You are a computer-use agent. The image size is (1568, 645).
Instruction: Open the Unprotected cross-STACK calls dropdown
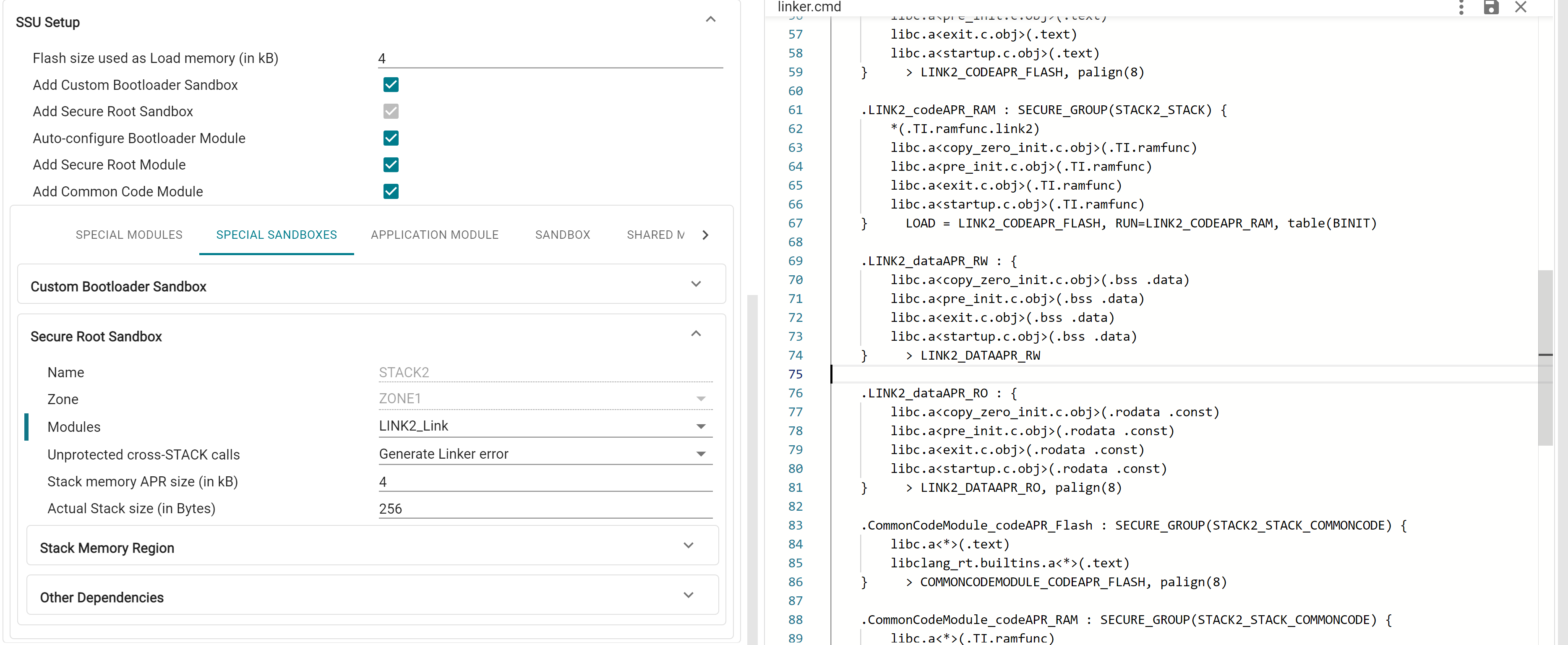point(701,454)
